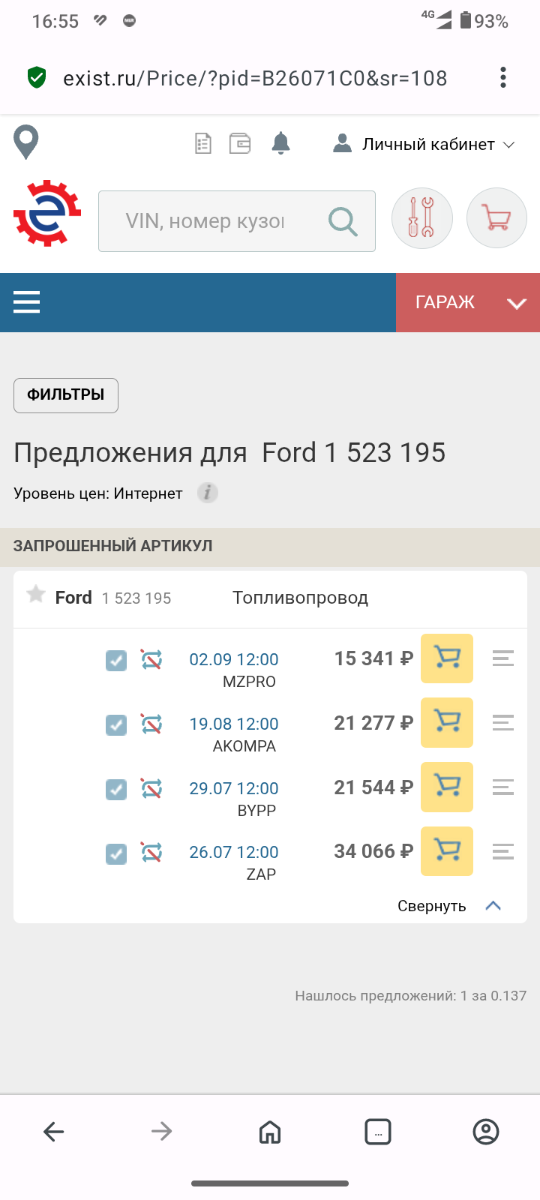
Task: Add ZAP offer for 34 066 ₽ to cart
Action: click(x=447, y=852)
